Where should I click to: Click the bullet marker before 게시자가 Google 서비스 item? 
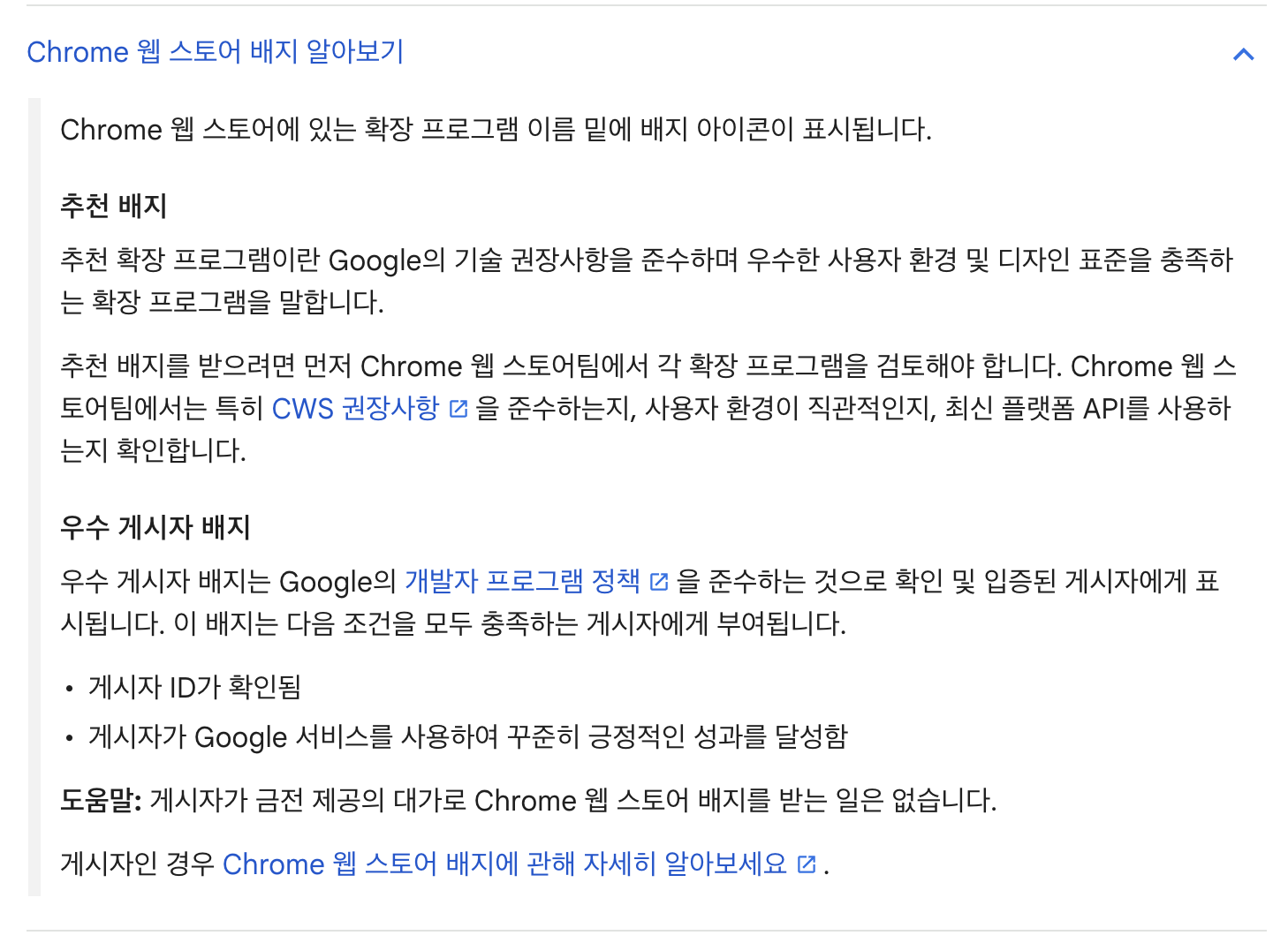click(x=69, y=737)
